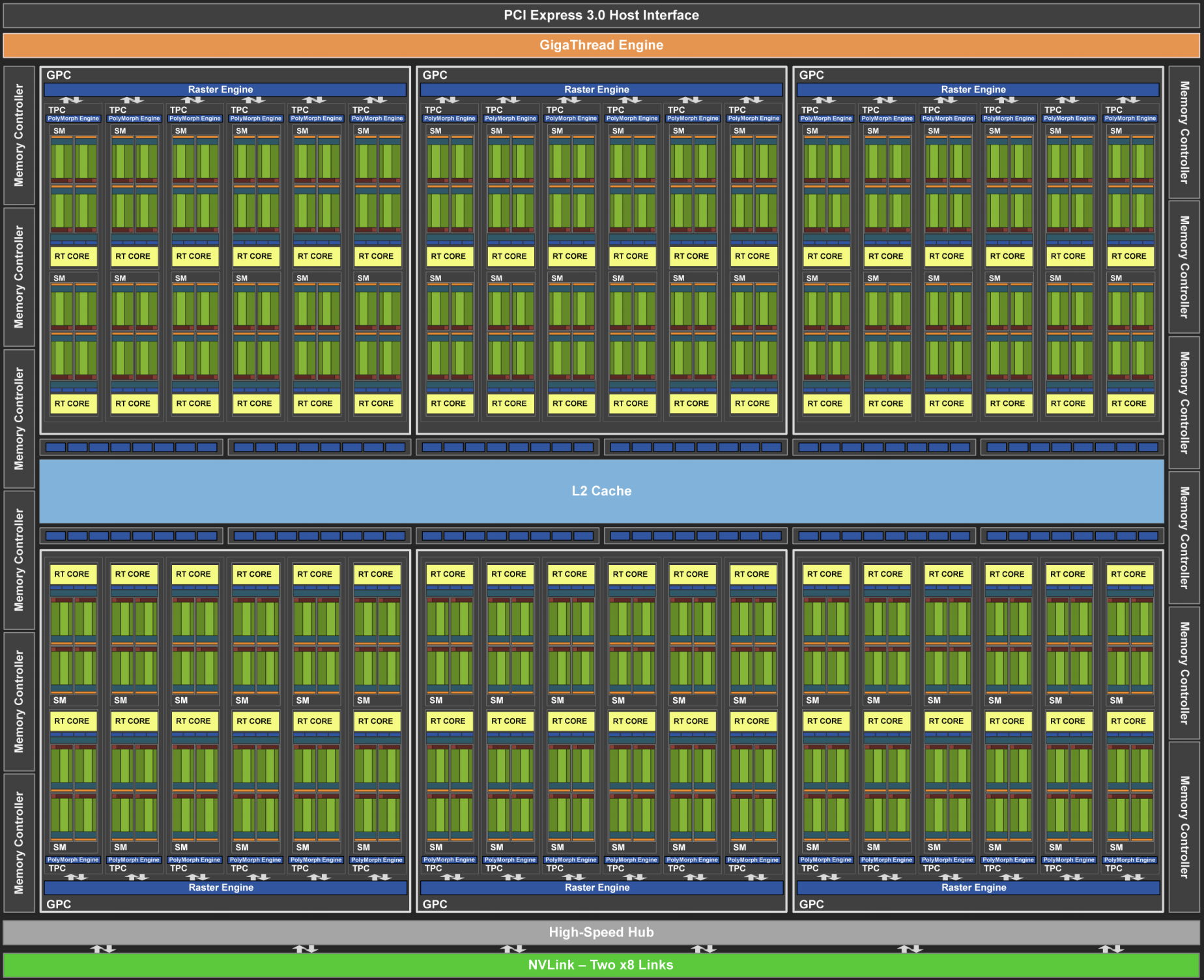Click the PCI Express 3.0 Host Interface
Screen dimensions: 1204x980
pos(602,15)
